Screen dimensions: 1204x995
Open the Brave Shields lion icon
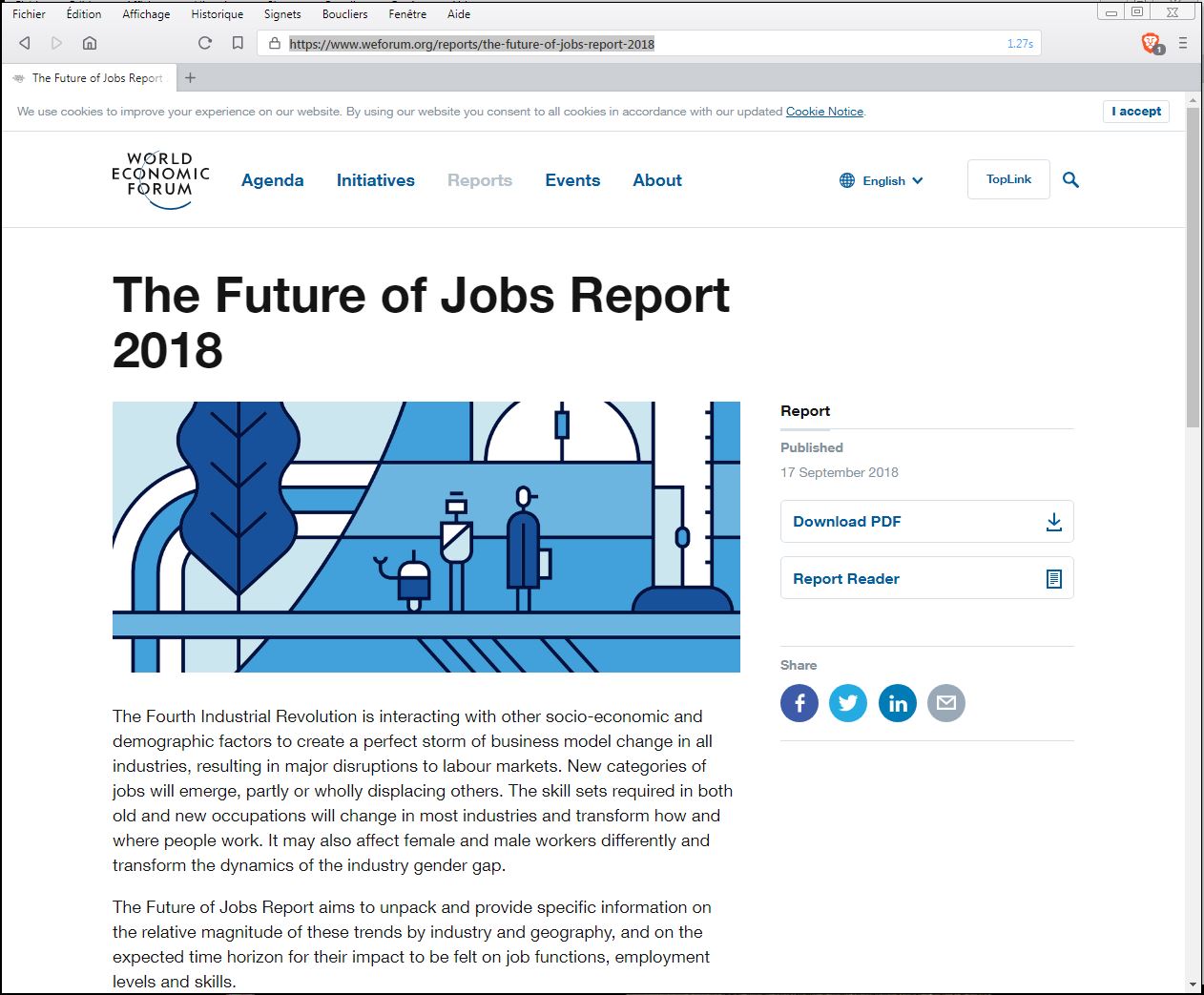1152,43
